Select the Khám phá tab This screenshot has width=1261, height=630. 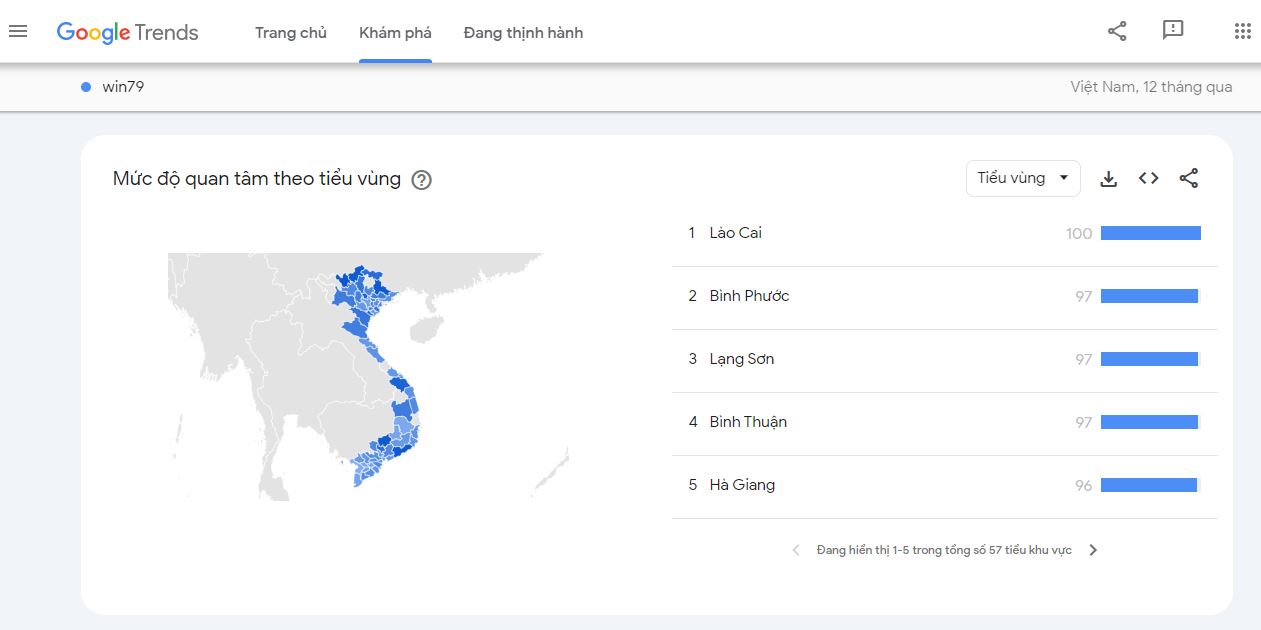pyautogui.click(x=395, y=33)
